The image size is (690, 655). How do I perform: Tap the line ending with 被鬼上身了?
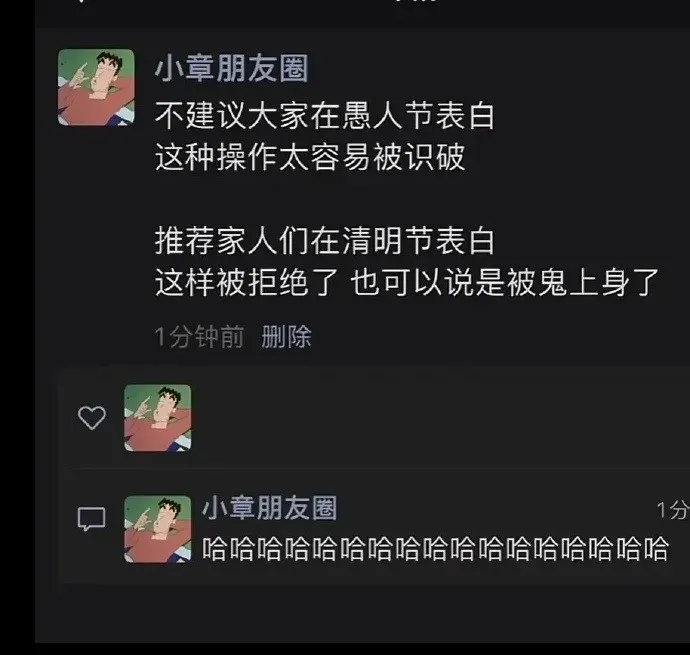click(407, 283)
